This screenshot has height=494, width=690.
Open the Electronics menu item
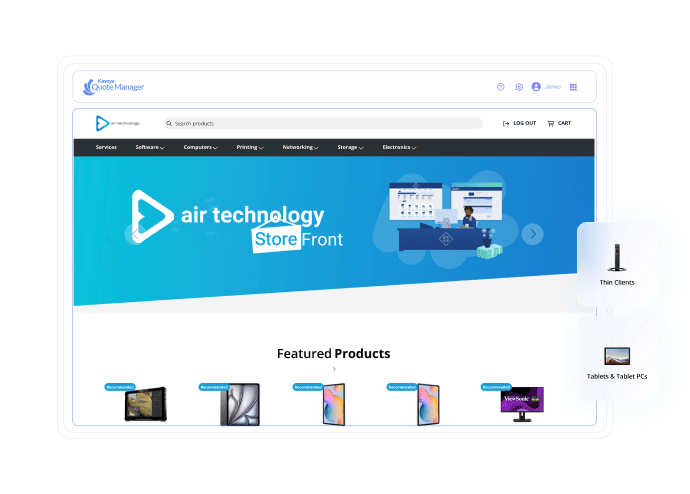click(x=399, y=147)
